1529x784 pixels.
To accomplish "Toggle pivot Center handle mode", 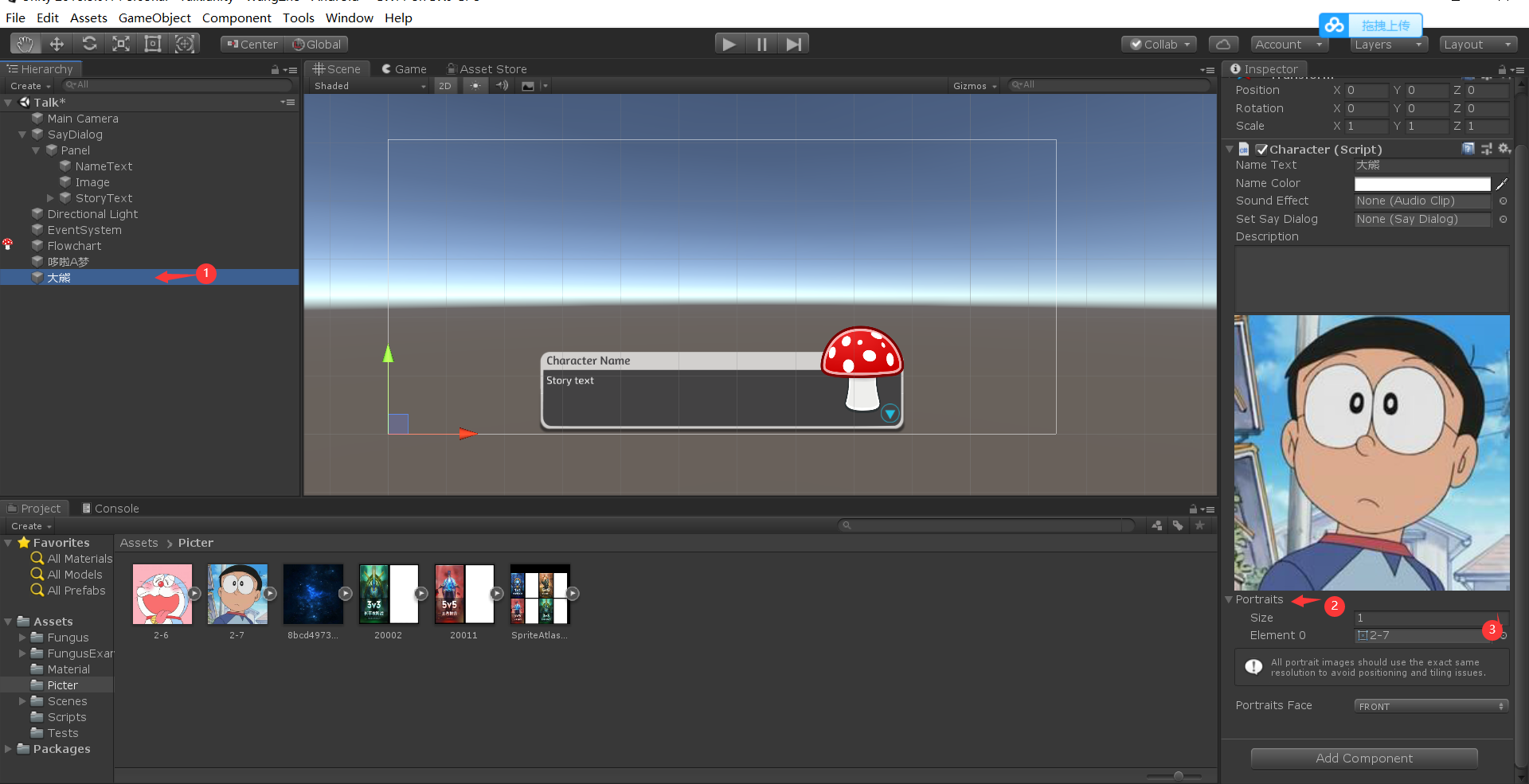I will [x=252, y=45].
